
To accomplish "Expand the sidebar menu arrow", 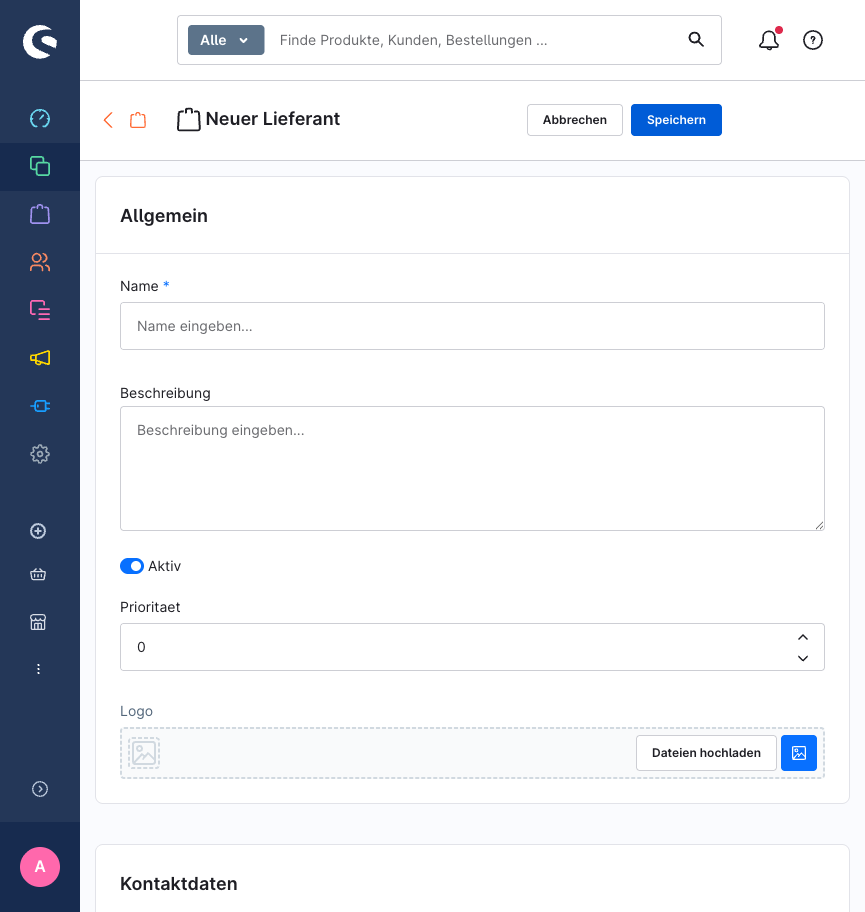I will pos(40,789).
